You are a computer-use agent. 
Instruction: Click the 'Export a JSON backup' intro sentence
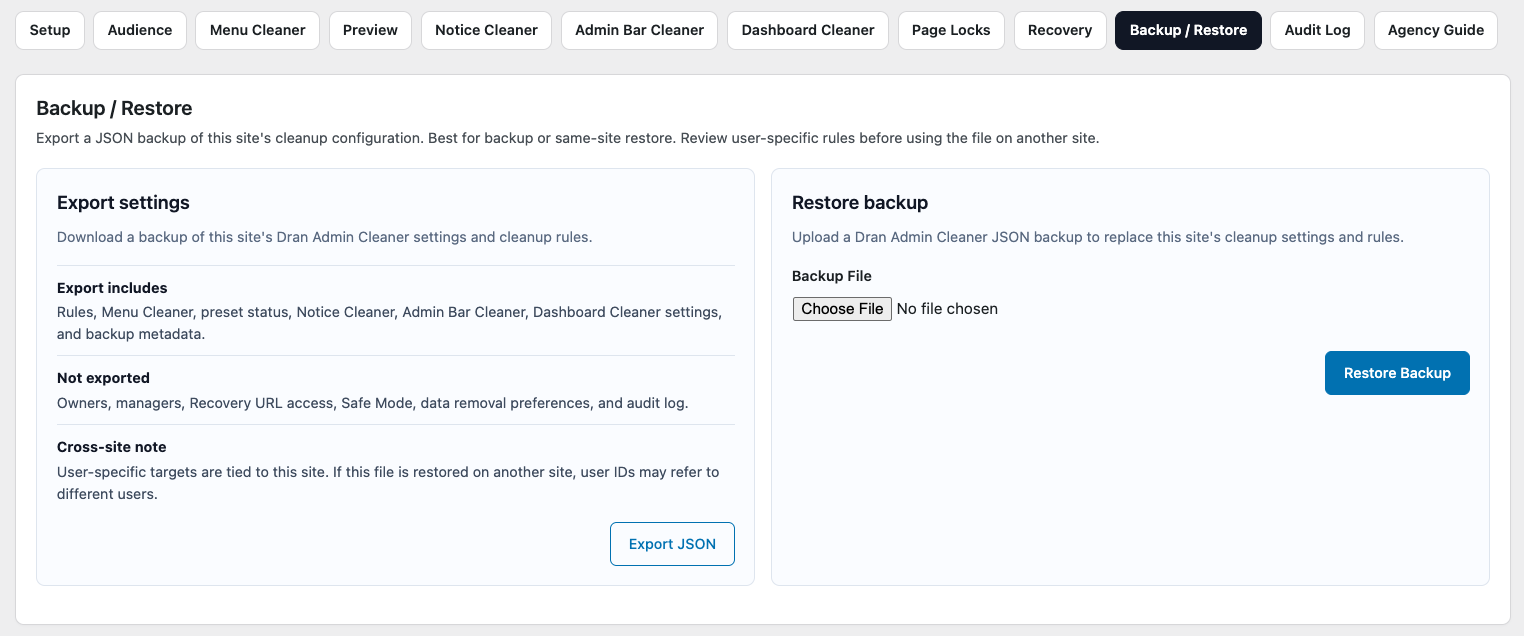click(x=568, y=138)
